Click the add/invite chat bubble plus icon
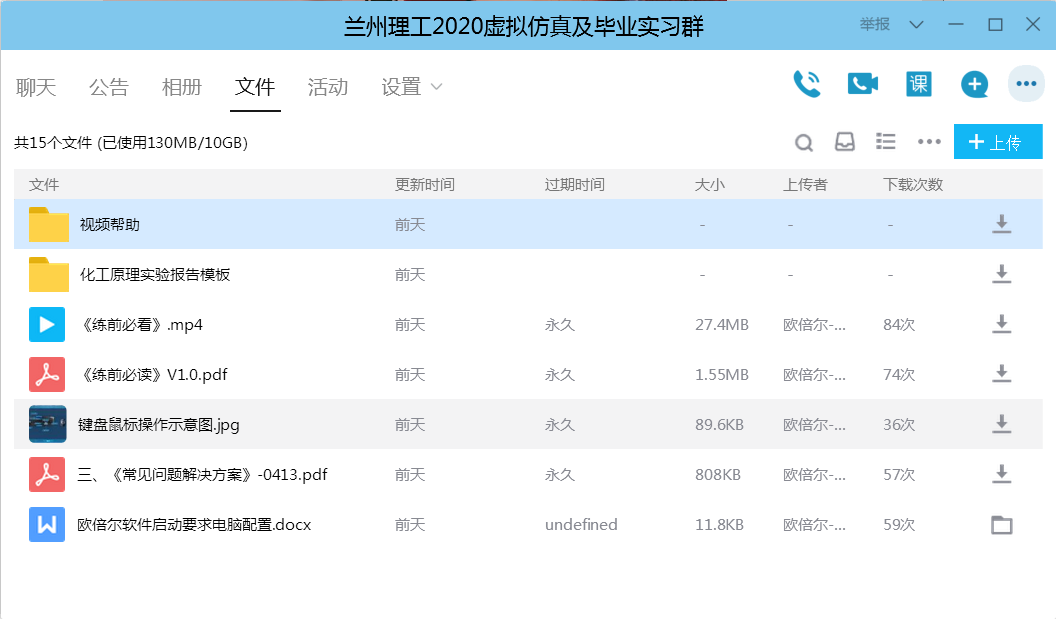 pos(974,85)
